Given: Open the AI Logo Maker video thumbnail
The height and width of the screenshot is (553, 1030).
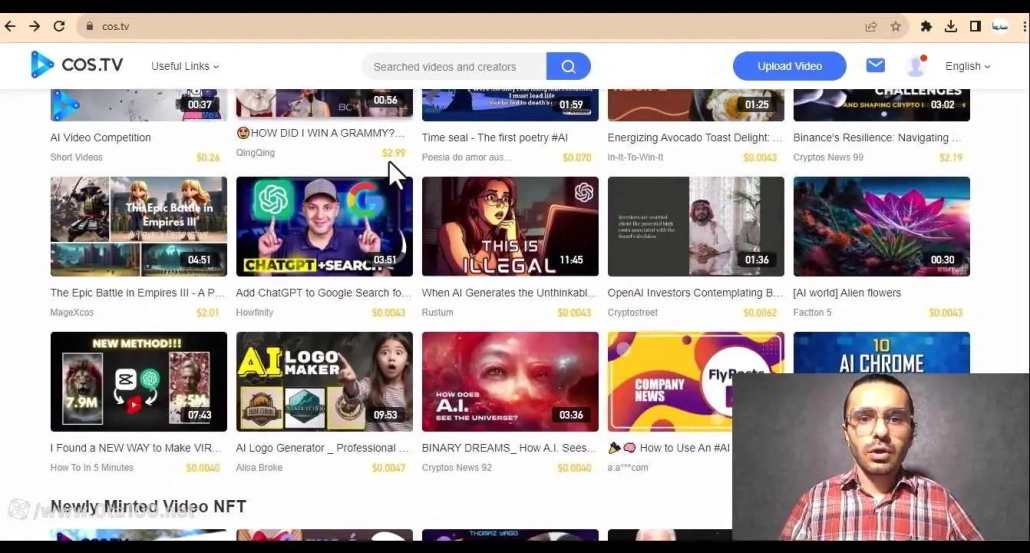Looking at the screenshot, I should click(x=324, y=381).
